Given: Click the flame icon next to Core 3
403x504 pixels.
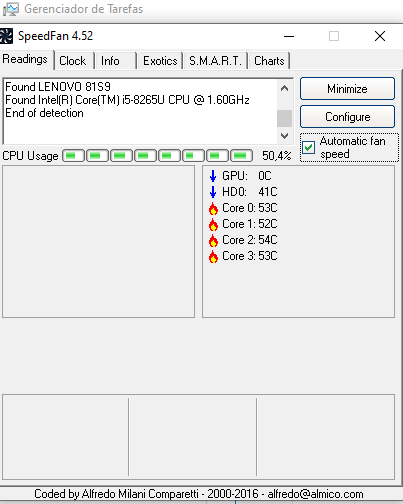Looking at the screenshot, I should click(213, 256).
